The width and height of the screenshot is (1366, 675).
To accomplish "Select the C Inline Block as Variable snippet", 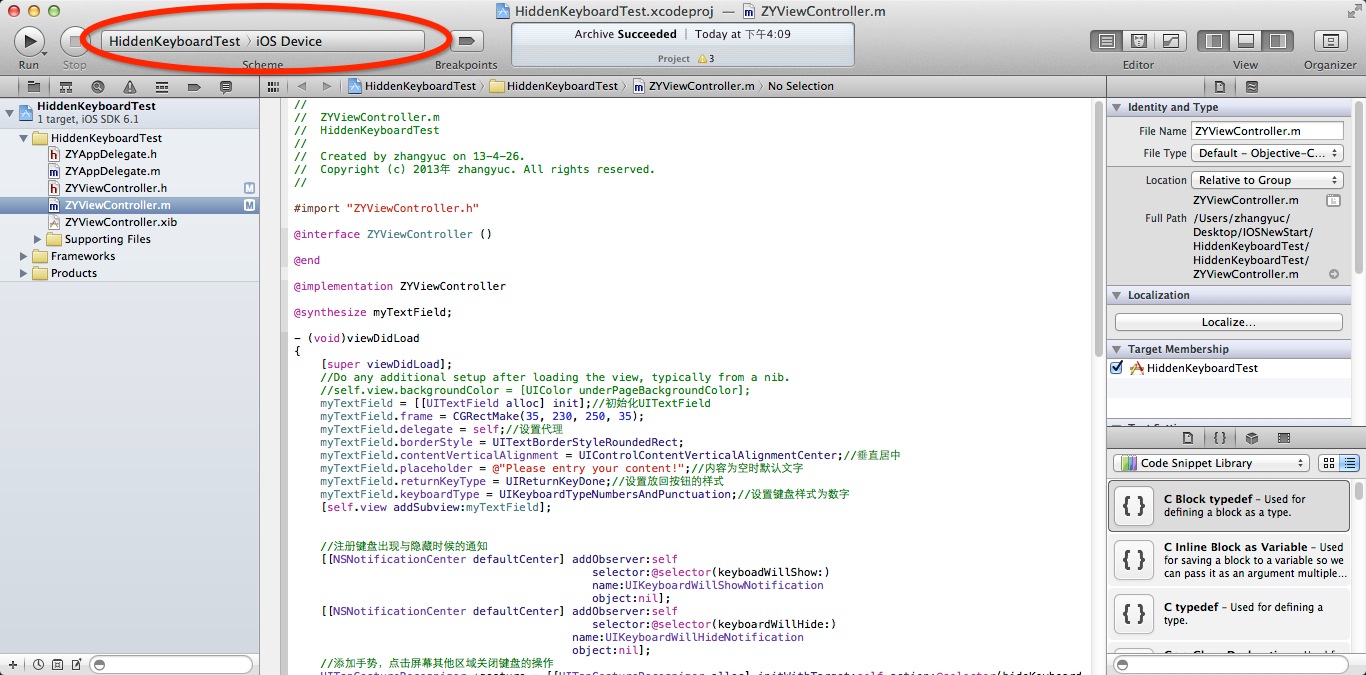I will 1229,560.
